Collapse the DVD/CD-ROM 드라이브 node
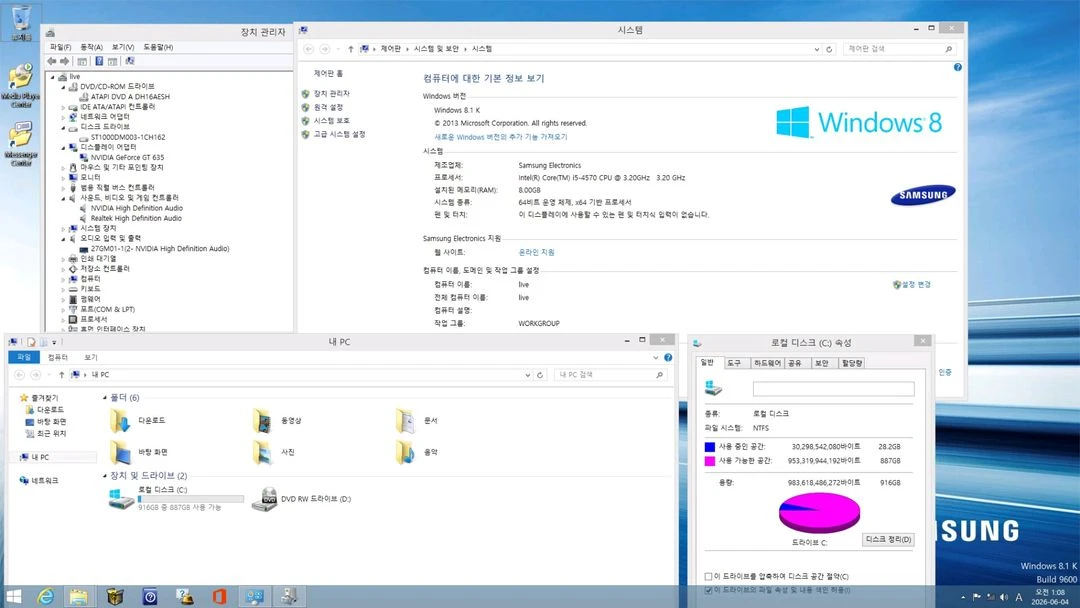This screenshot has width=1080, height=608. (x=63, y=87)
